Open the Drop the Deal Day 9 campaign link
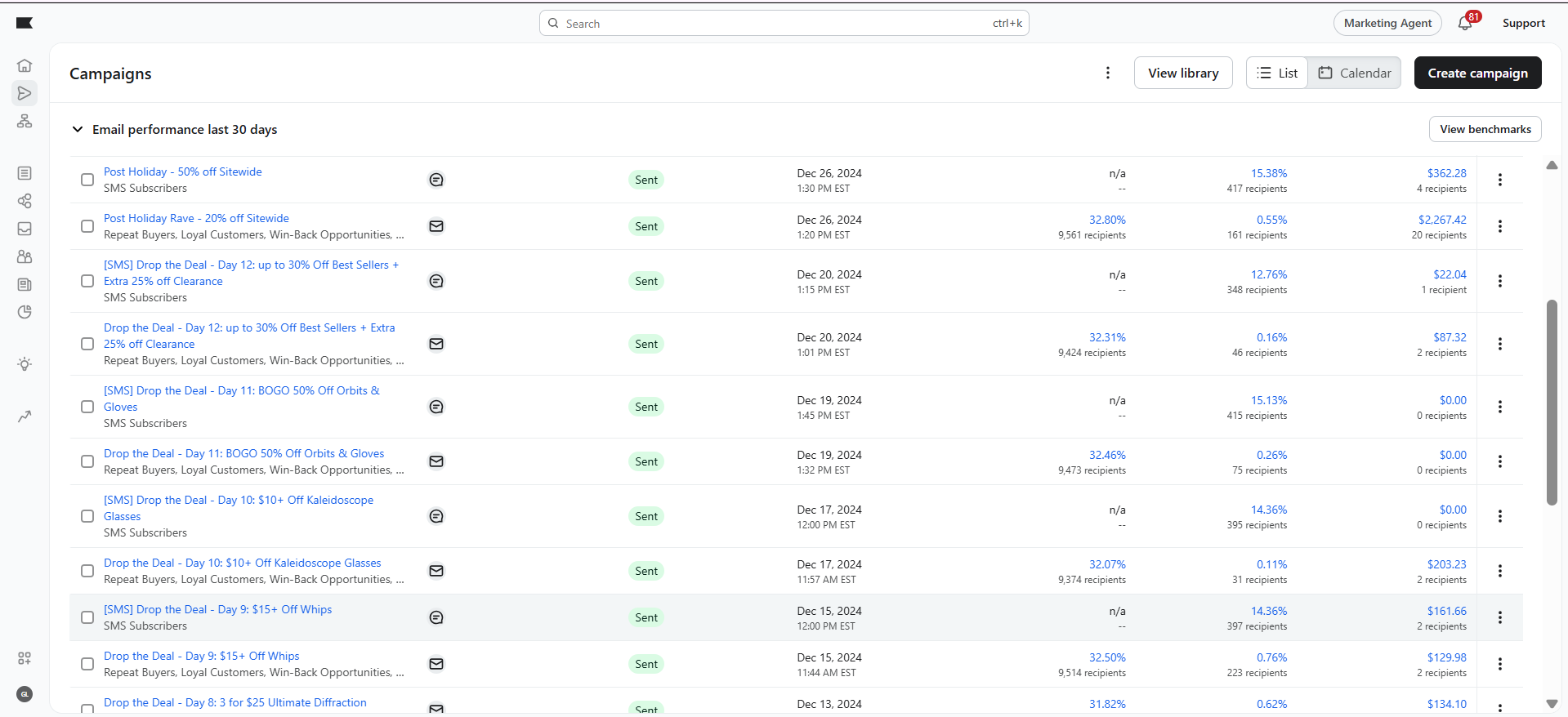Screen dimensions: 1568x717 click(201, 656)
